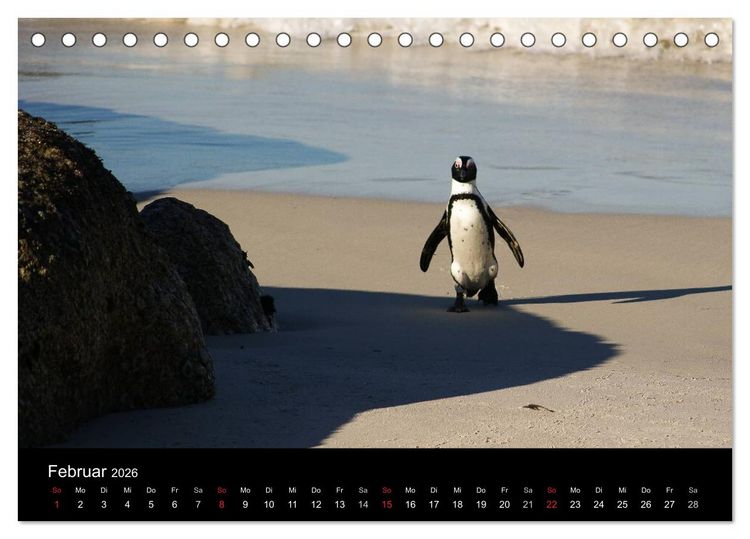Select day 15 marked in red
The height and width of the screenshot is (539, 750).
[x=387, y=504]
